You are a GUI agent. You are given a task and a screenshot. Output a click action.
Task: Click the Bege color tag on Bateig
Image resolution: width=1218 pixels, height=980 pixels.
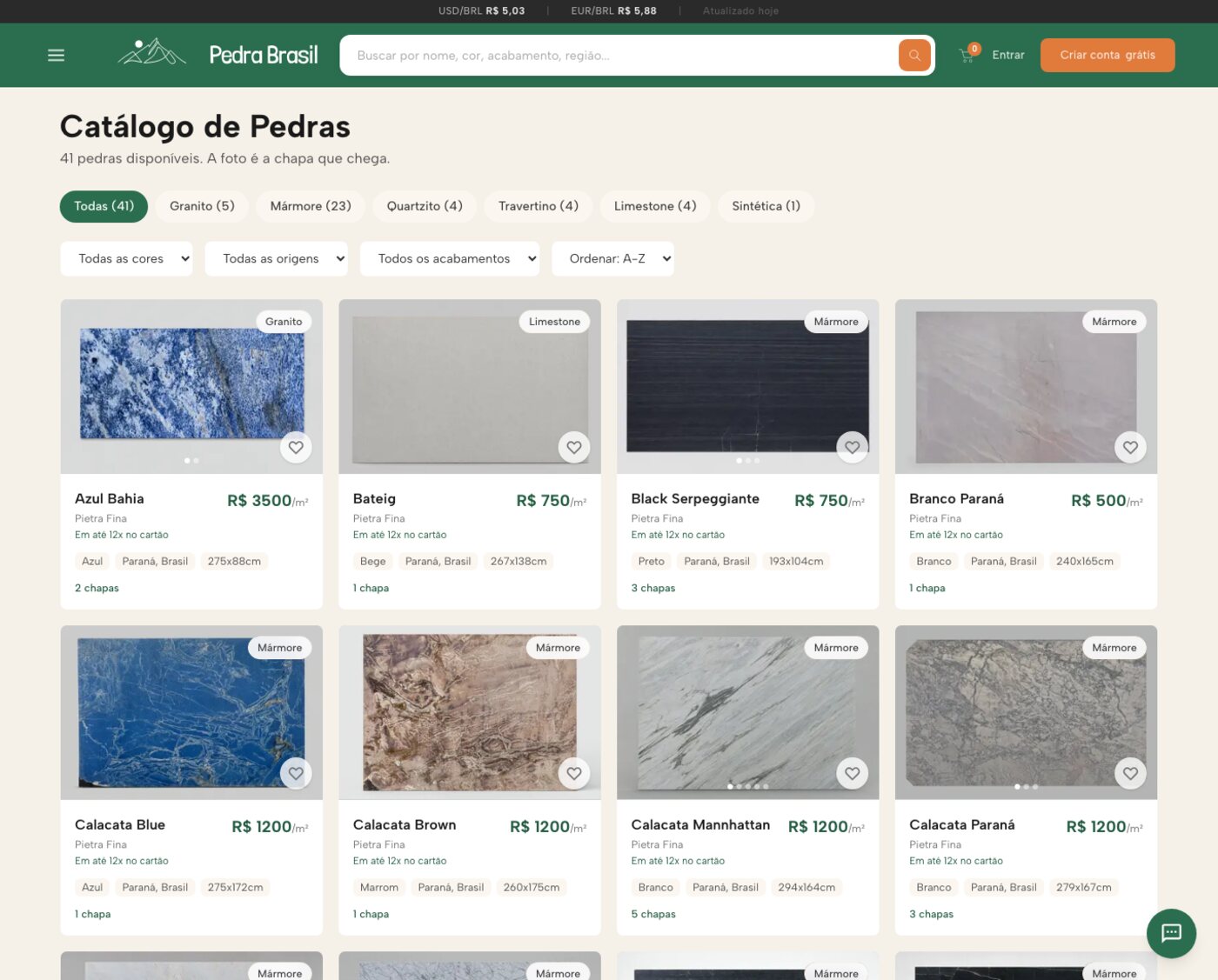pyautogui.click(x=372, y=562)
